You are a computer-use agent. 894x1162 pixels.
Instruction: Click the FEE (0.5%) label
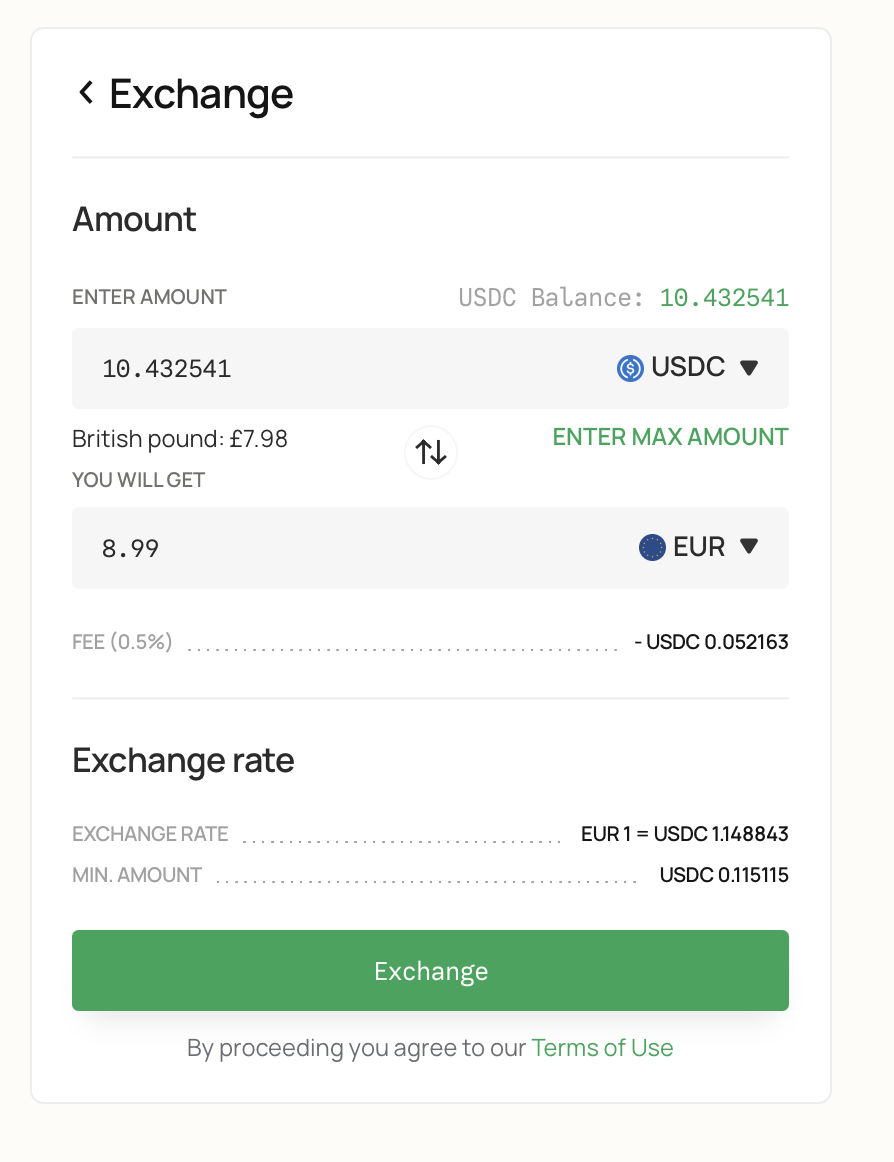tap(122, 642)
